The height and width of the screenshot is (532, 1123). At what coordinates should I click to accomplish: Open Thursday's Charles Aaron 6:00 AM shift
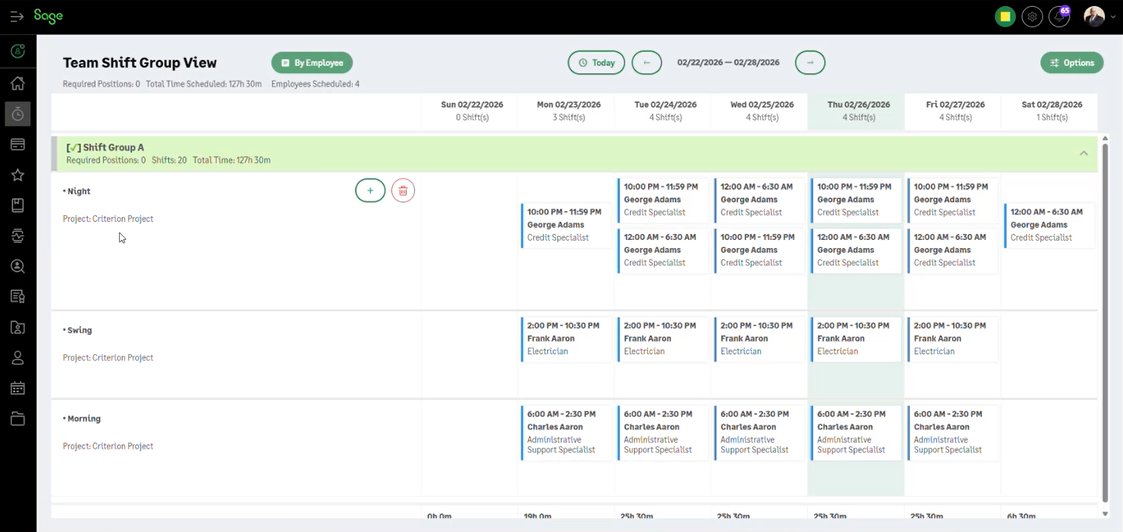pyautogui.click(x=857, y=433)
